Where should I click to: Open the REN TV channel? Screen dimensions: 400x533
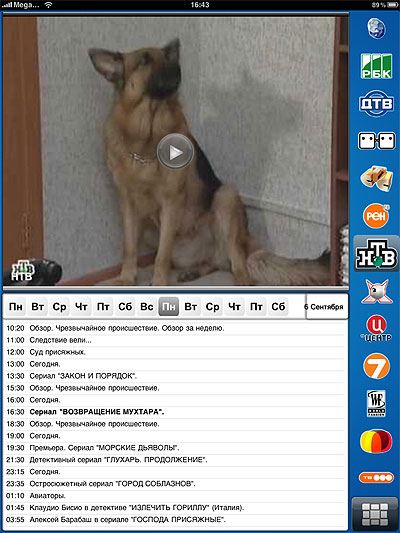[x=376, y=216]
